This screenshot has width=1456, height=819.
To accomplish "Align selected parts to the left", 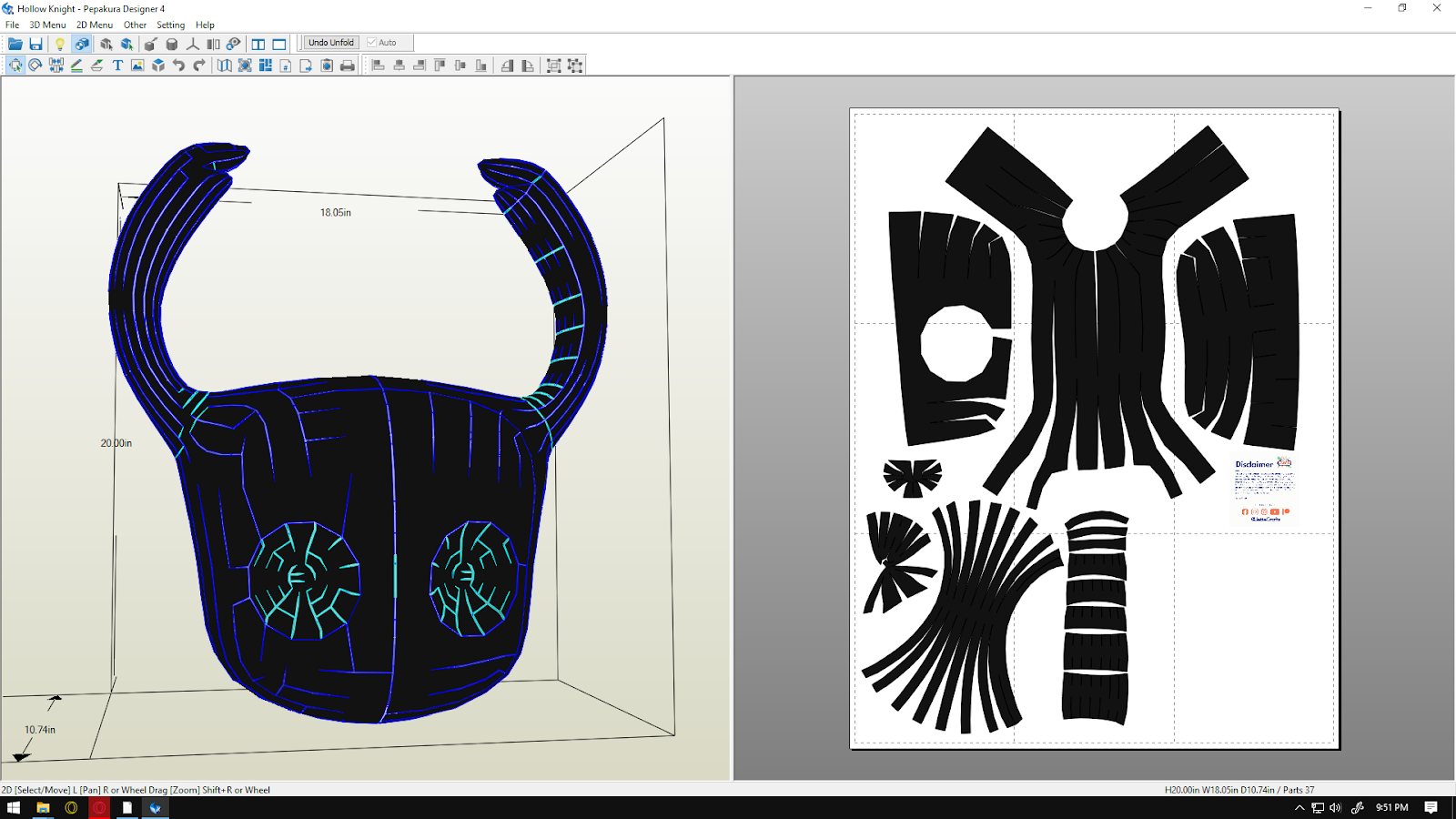I will (x=378, y=66).
